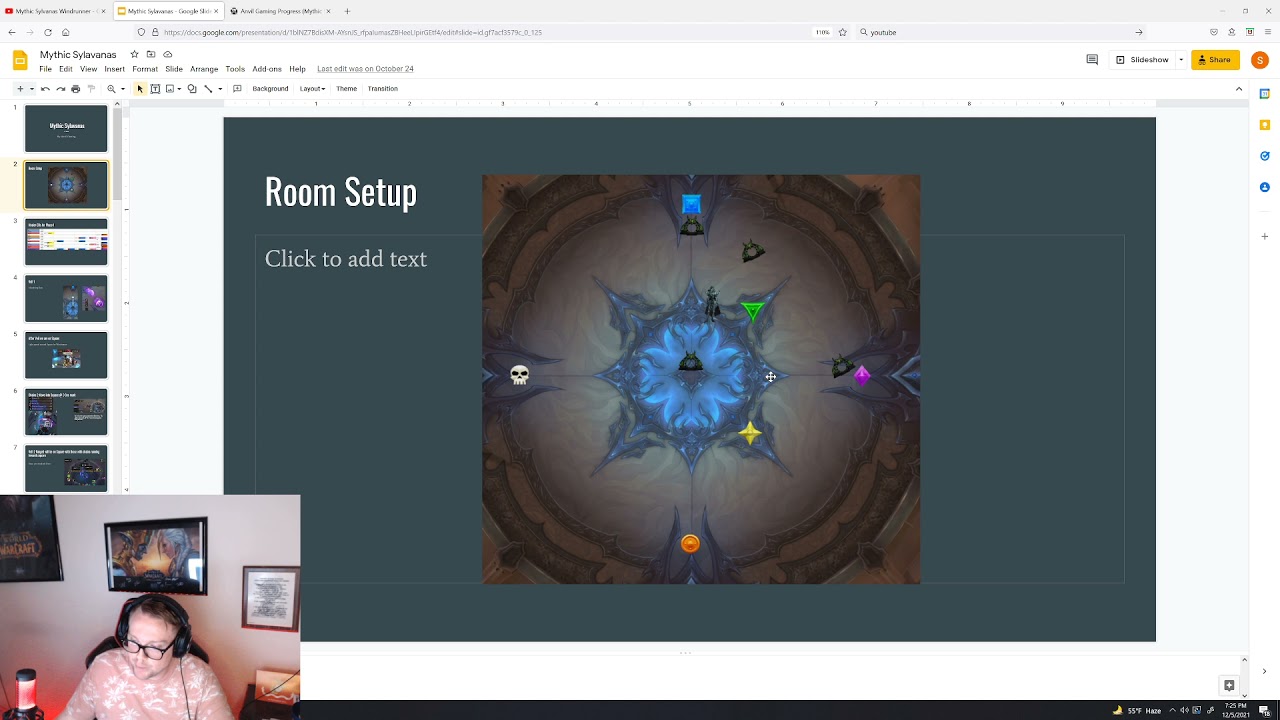Open the Tools menu
The height and width of the screenshot is (720, 1280).
tap(235, 69)
